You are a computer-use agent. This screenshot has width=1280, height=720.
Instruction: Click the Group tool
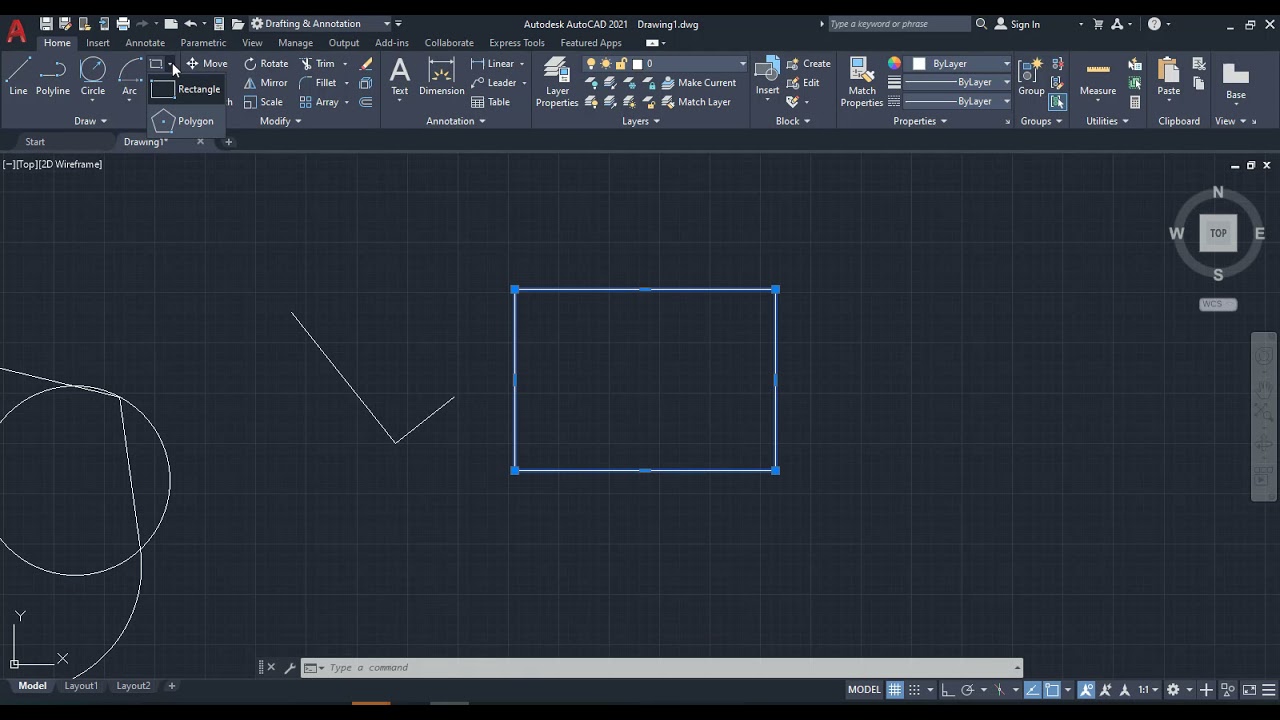[x=1031, y=77]
